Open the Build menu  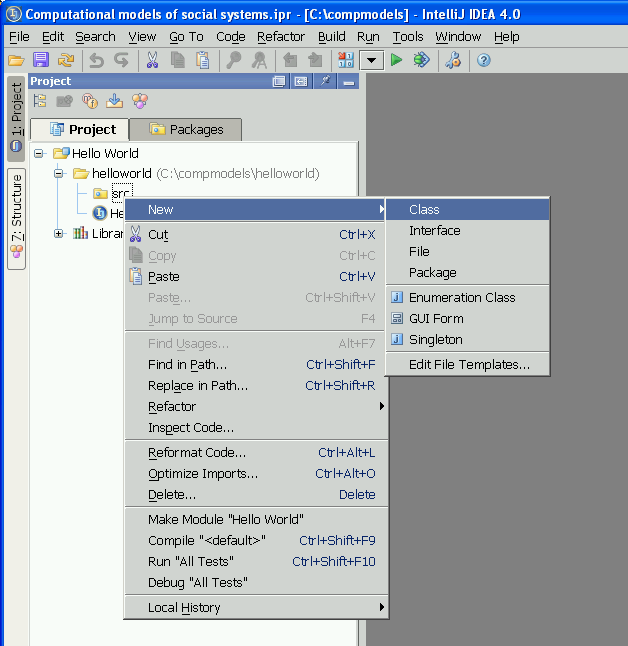[332, 37]
